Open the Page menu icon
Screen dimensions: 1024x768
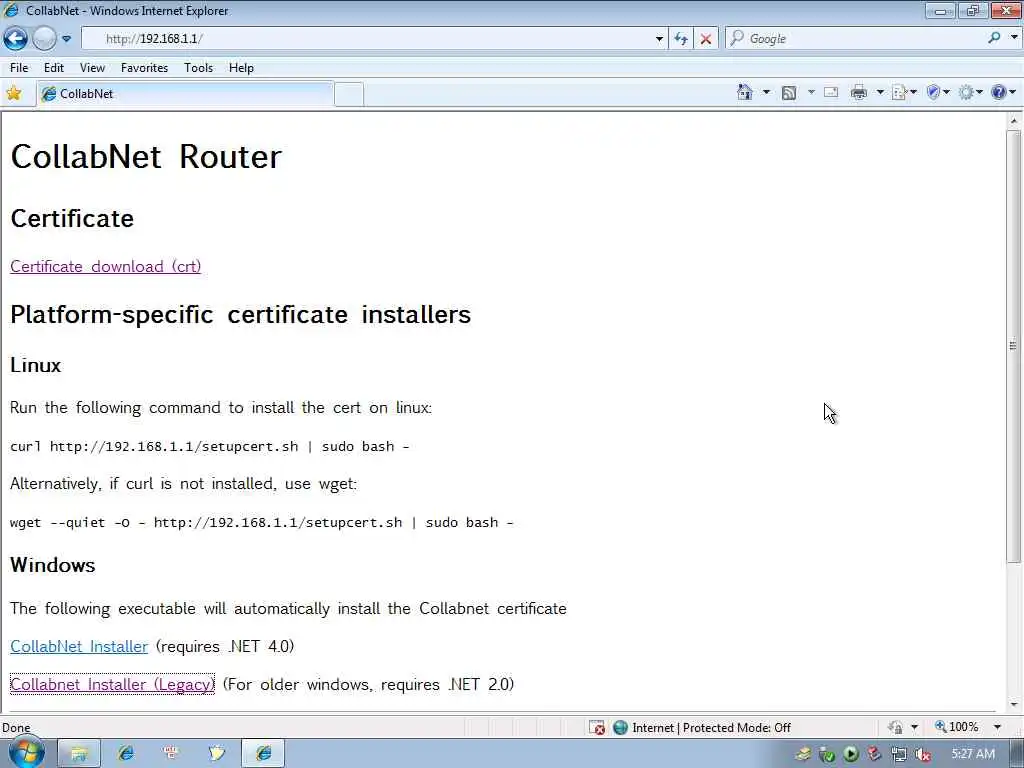tap(904, 93)
